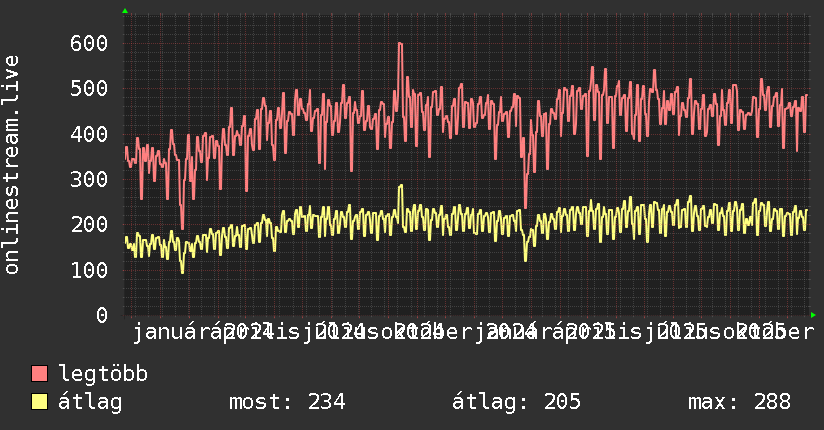Click the yellow átlag legend swatch
Image resolution: width=824 pixels, height=430 pixels.
tap(39, 402)
